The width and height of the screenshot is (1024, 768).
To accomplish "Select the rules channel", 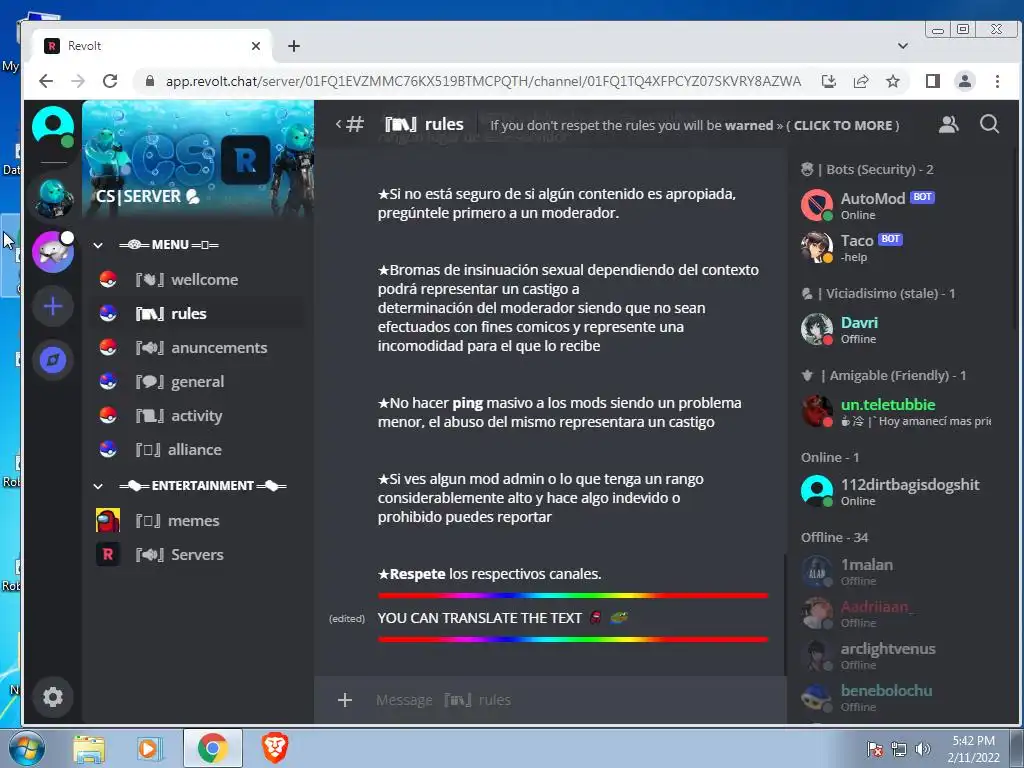I will [197, 313].
